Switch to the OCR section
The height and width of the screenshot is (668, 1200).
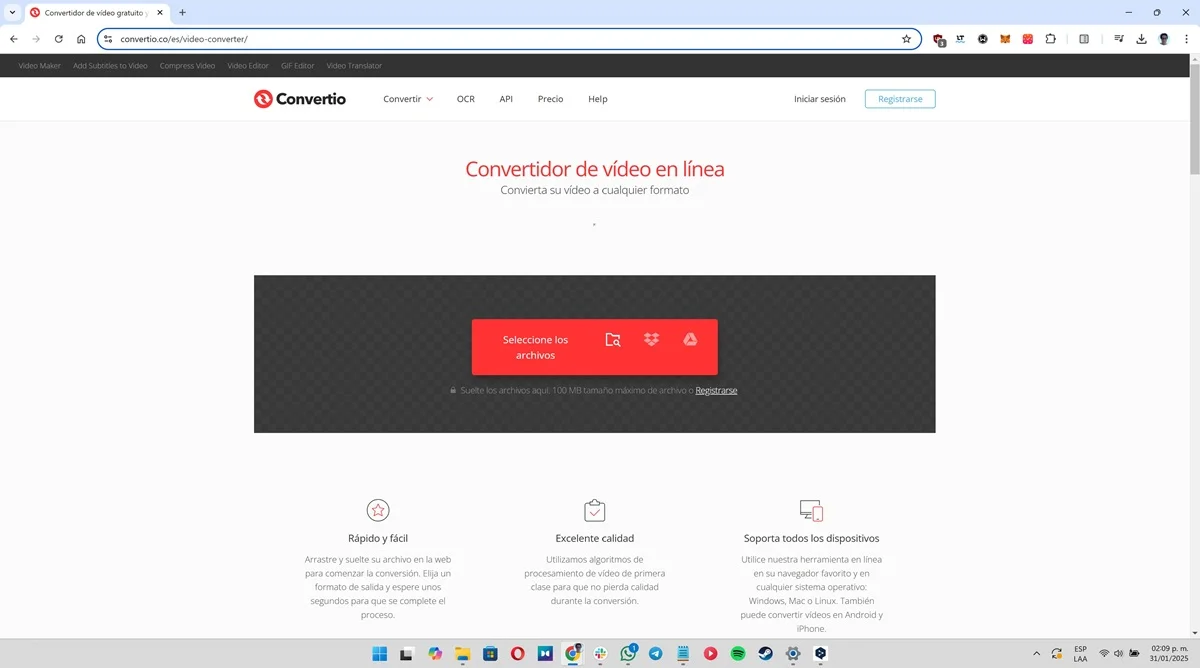[x=465, y=98]
